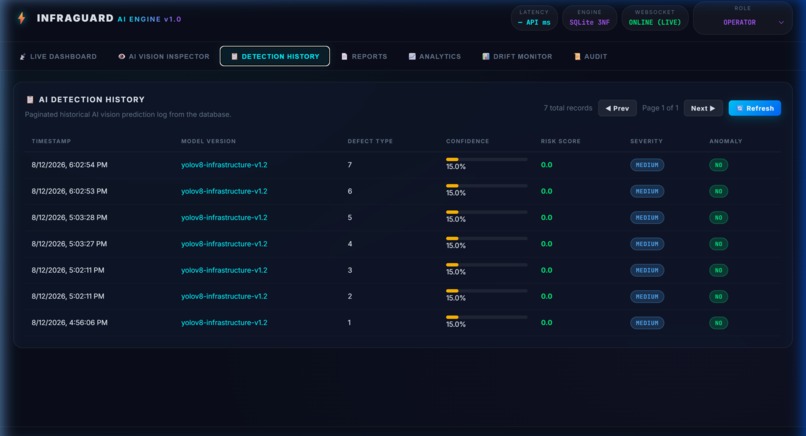Go to the next page with Next
Image resolution: width=806 pixels, height=436 pixels.
[x=703, y=108]
